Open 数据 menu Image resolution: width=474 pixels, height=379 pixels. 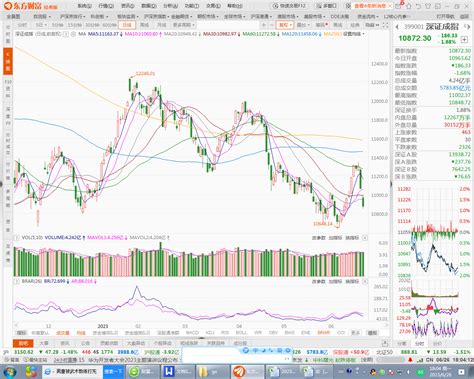[x=148, y=6]
